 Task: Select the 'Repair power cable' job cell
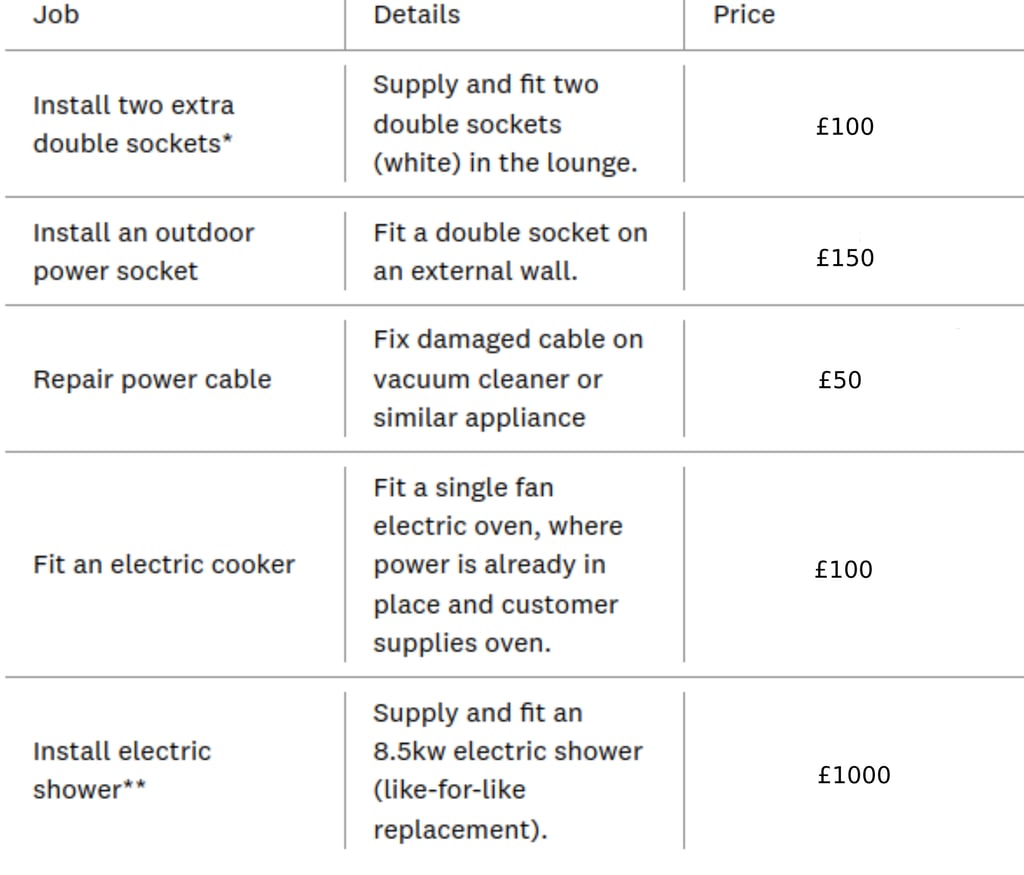[x=152, y=380]
